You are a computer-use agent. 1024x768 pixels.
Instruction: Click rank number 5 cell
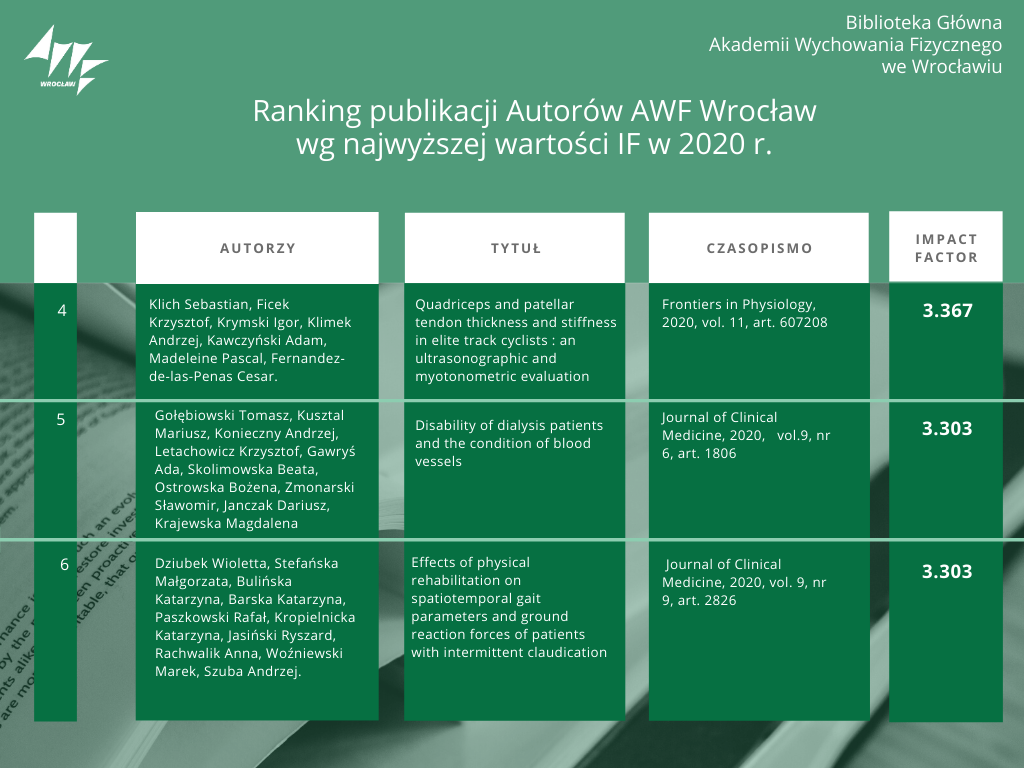coord(56,470)
